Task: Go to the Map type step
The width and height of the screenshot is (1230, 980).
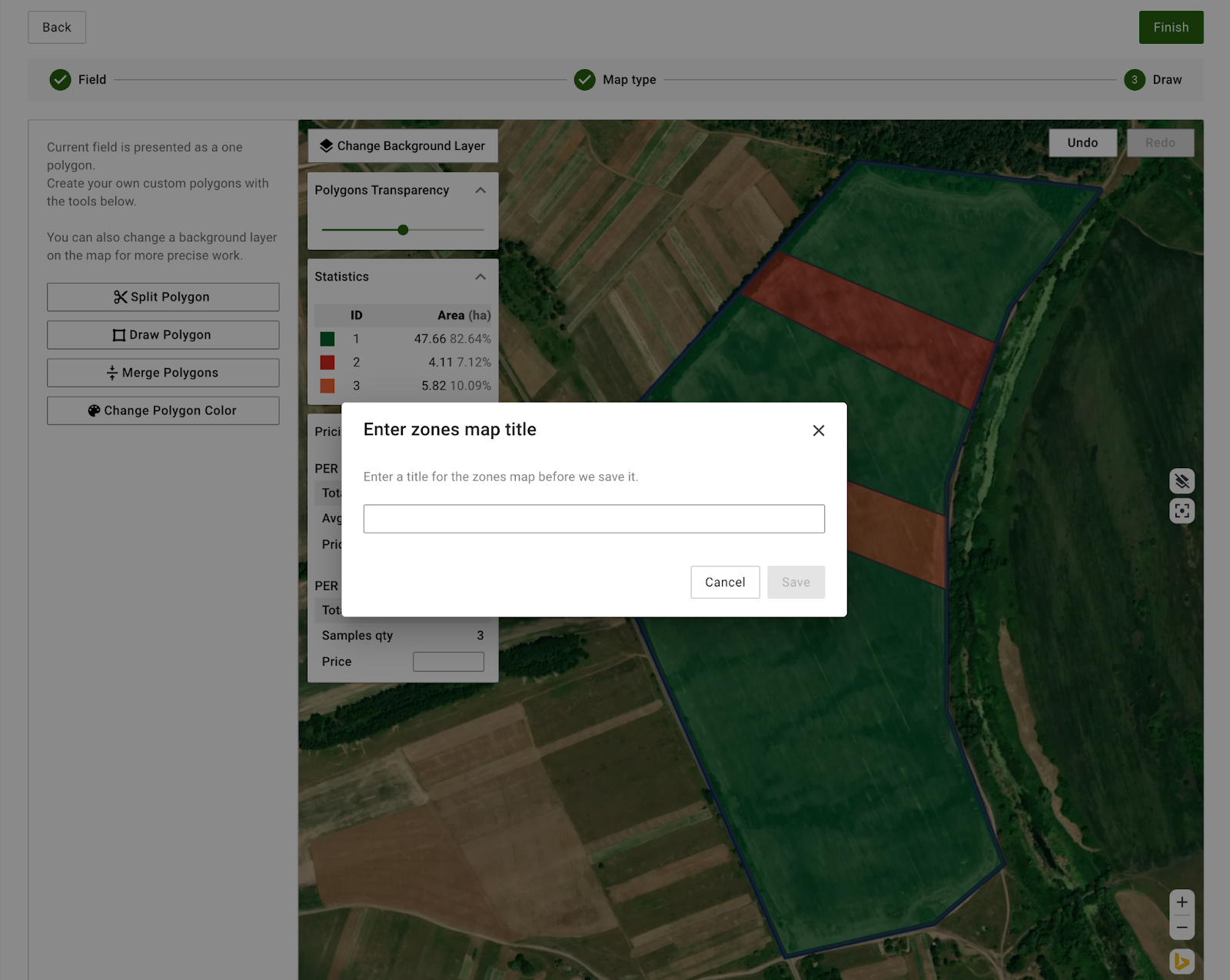Action: click(x=615, y=80)
